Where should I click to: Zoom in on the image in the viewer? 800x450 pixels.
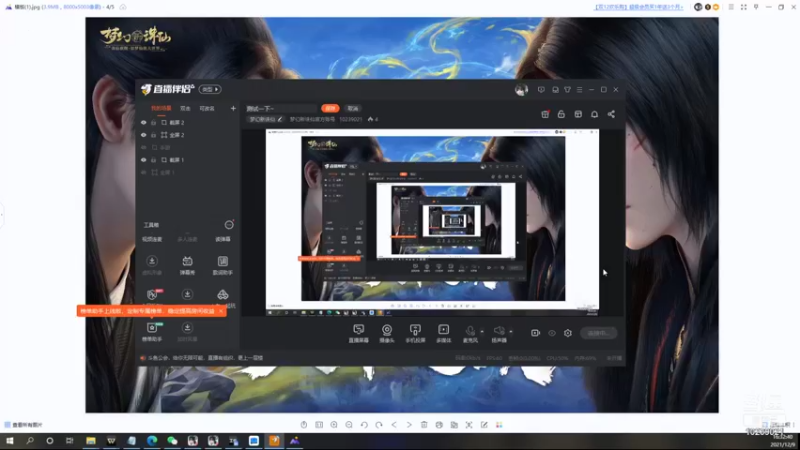pos(334,424)
